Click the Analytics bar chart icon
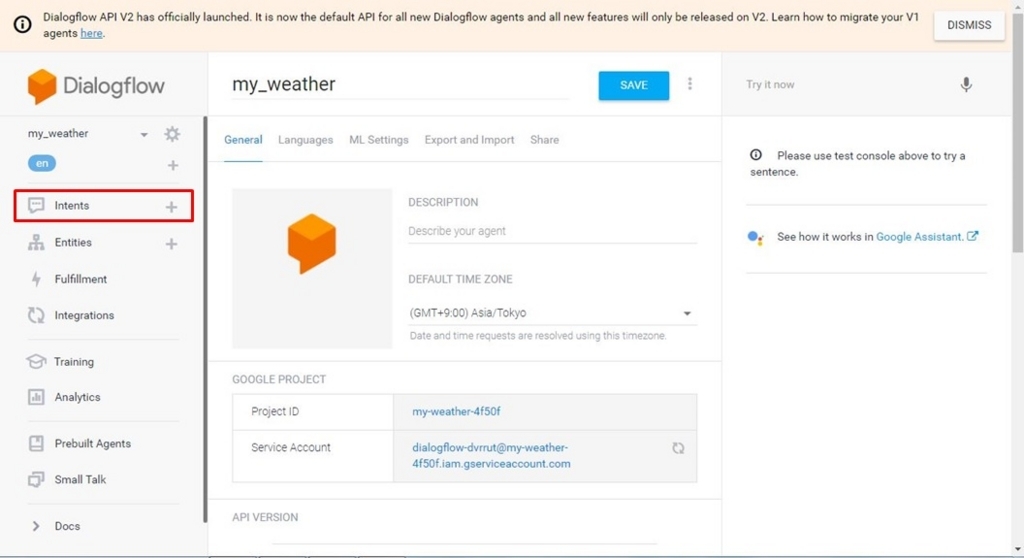 click(x=36, y=397)
